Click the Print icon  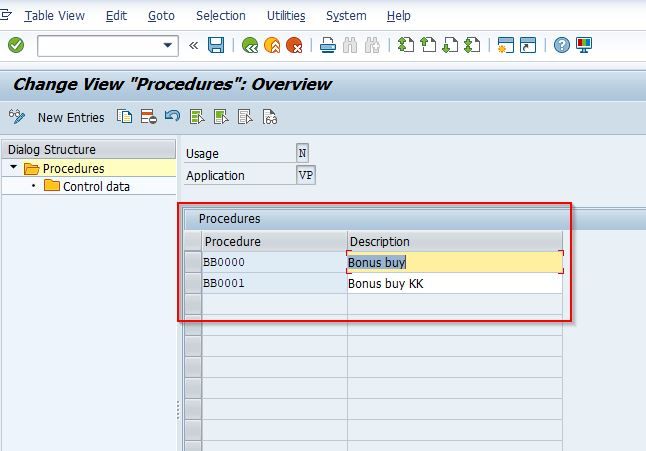[x=328, y=45]
